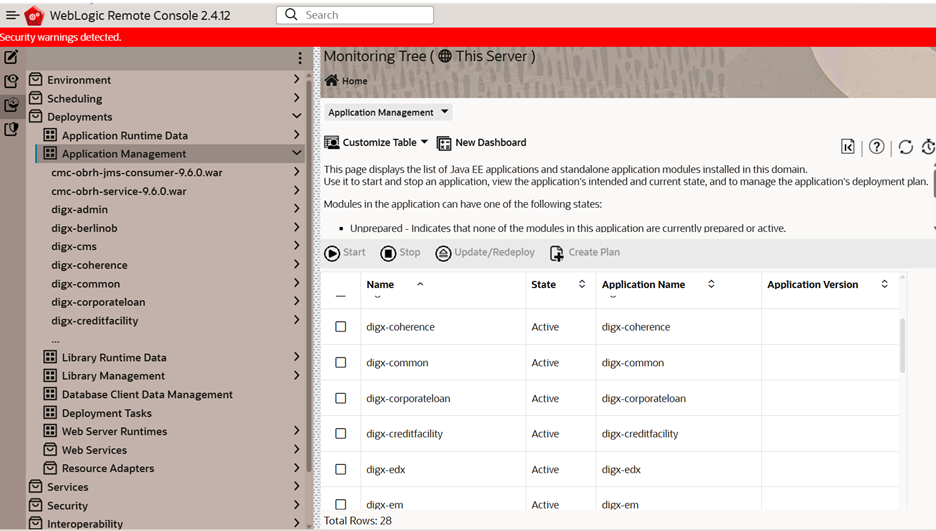936x531 pixels.
Task: Click the Home house icon
Action: (331, 80)
